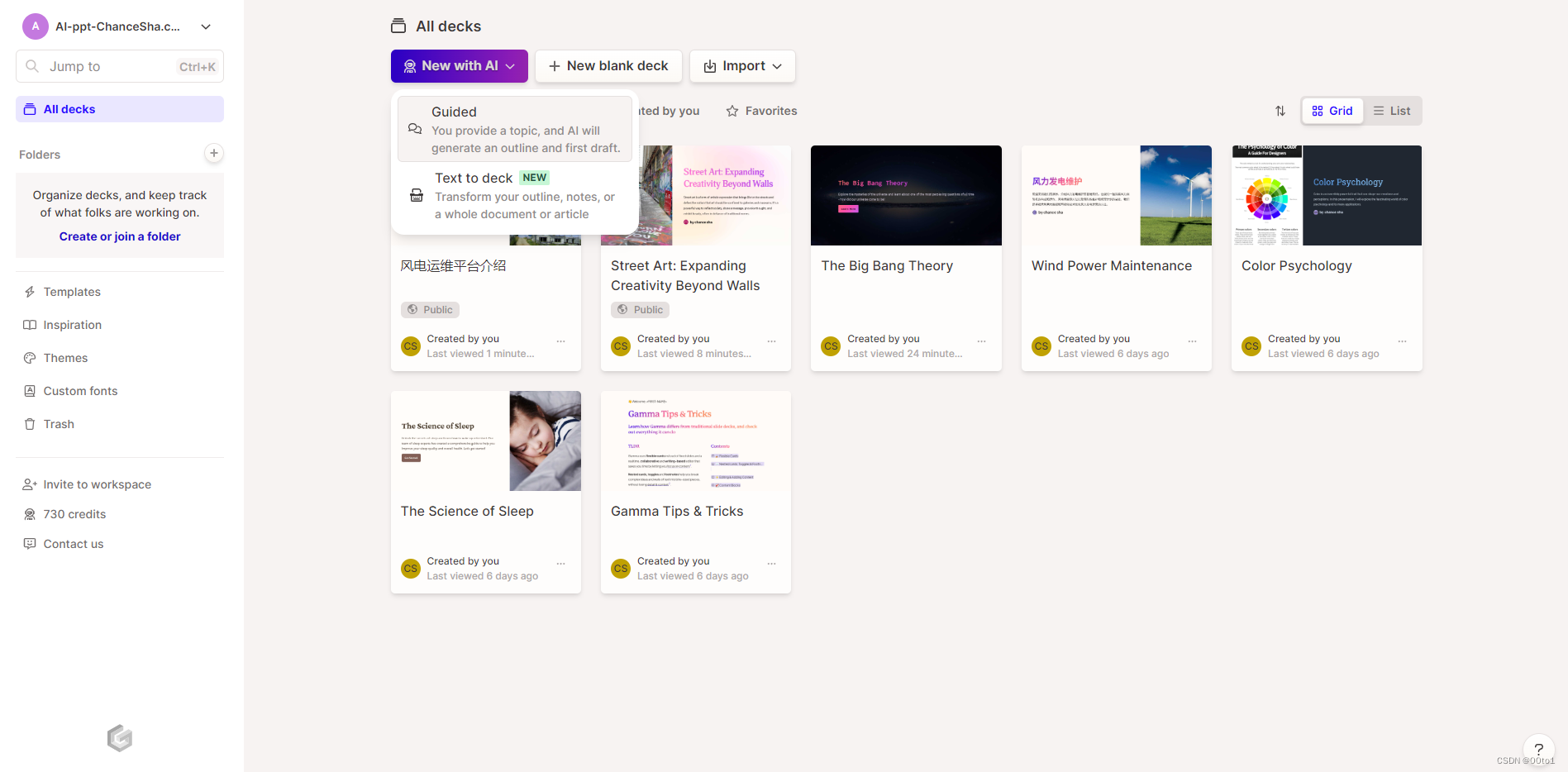
Task: Open more options for Big Bang Theory deck
Action: 982,341
